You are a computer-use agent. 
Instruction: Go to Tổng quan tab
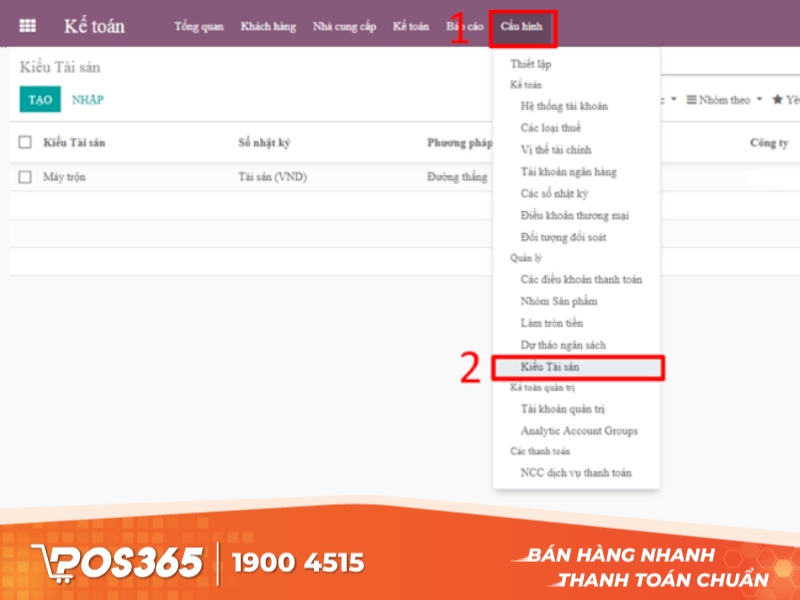(x=198, y=27)
